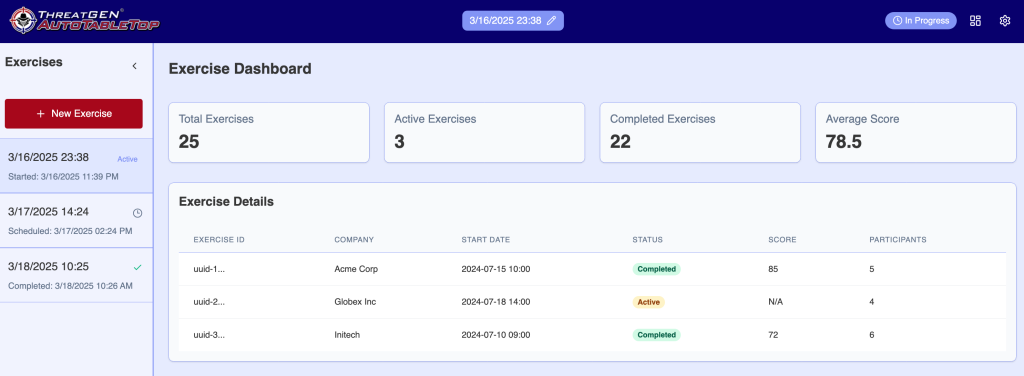Screen dimensions: 1024x376
Task: Click the Exercise Dashboard heading
Action: (240, 69)
